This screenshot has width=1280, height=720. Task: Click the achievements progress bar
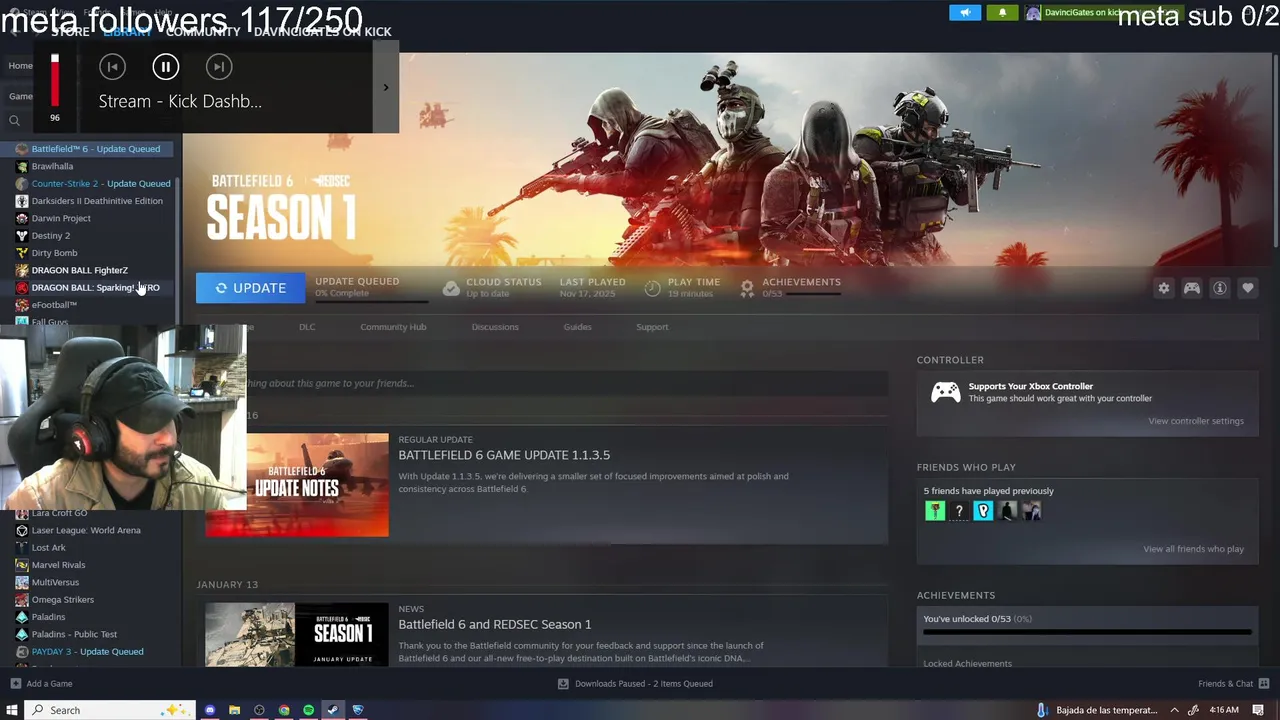(x=1087, y=632)
